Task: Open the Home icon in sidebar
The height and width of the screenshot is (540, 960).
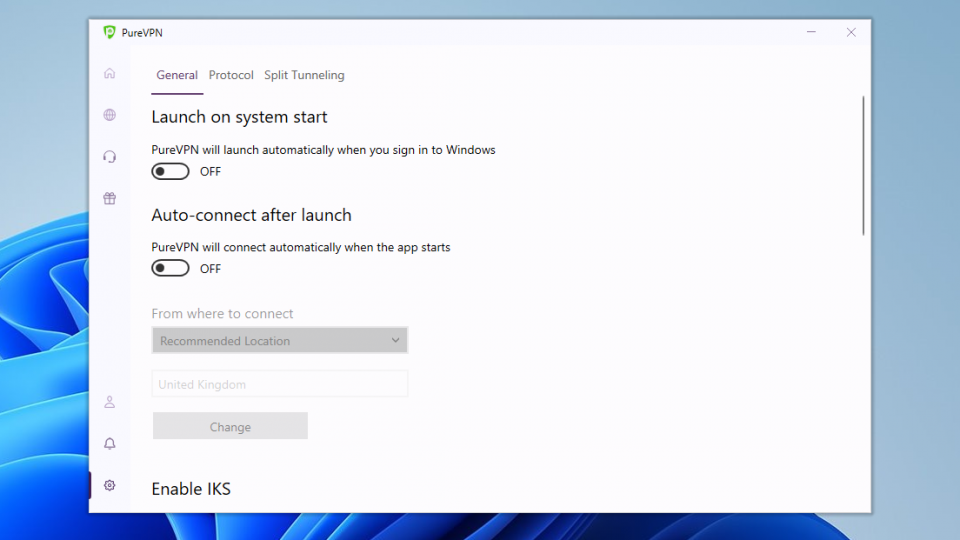Action: coord(110,73)
